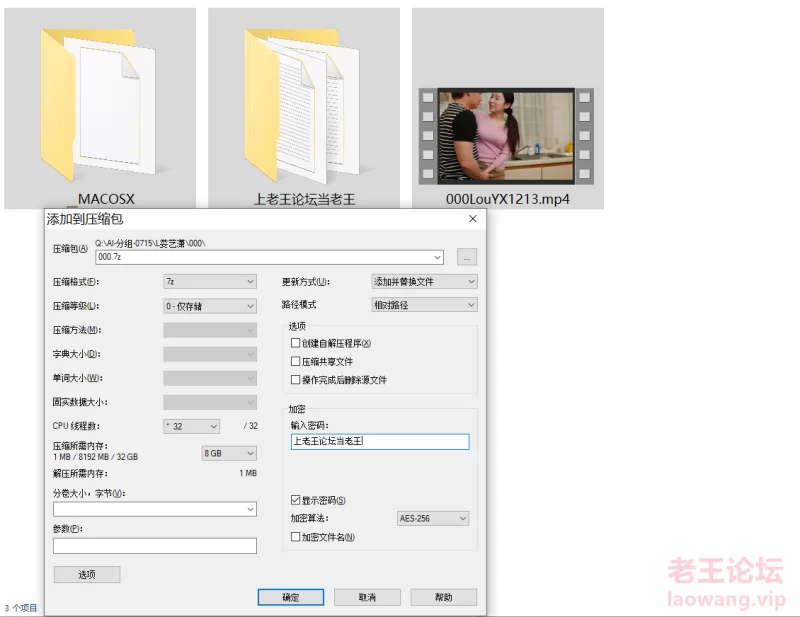The height and width of the screenshot is (617, 800).
Task: Open the 分卷大小 dropdown
Action: (155, 509)
